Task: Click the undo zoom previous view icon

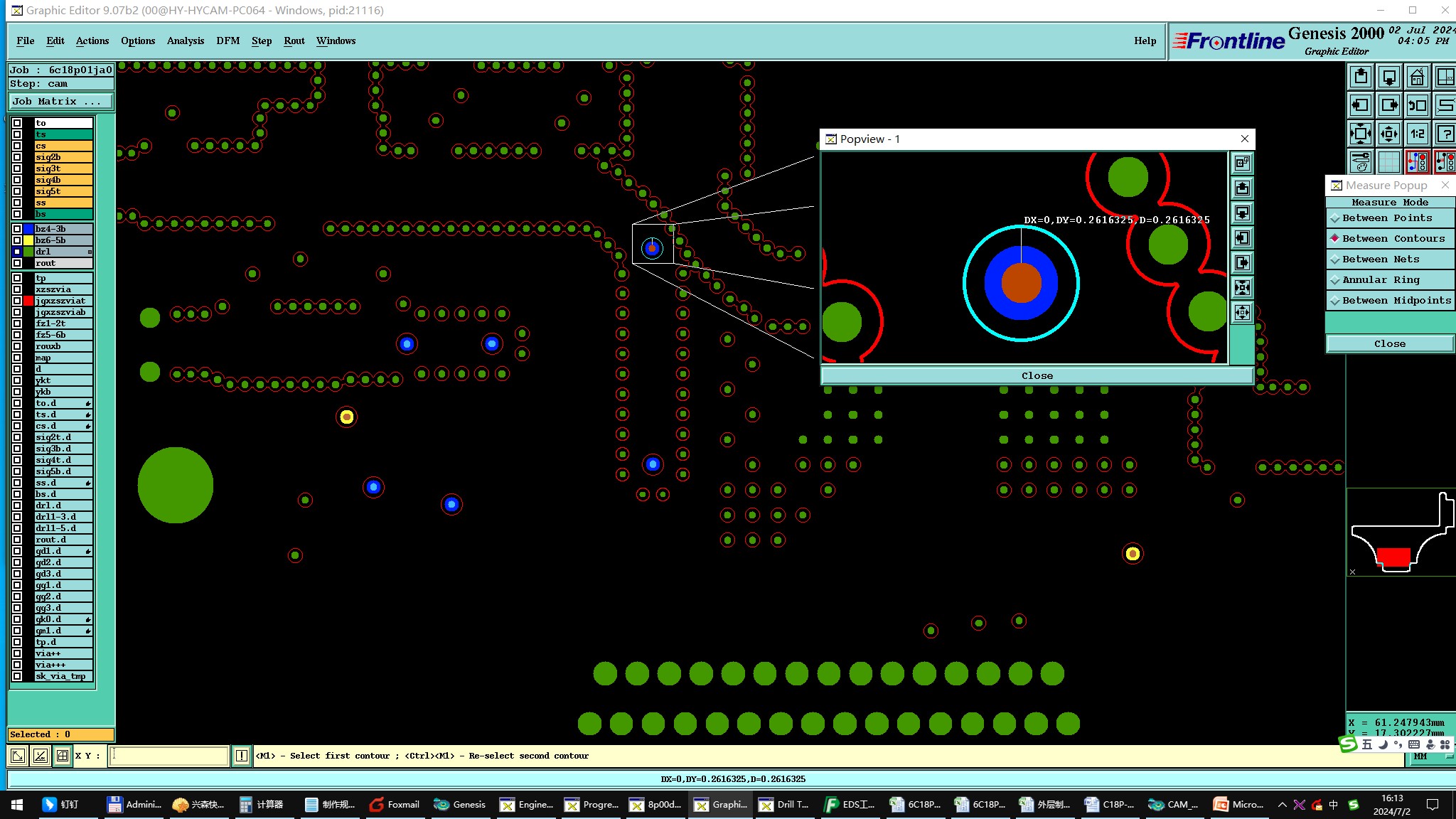Action: tap(1417, 105)
